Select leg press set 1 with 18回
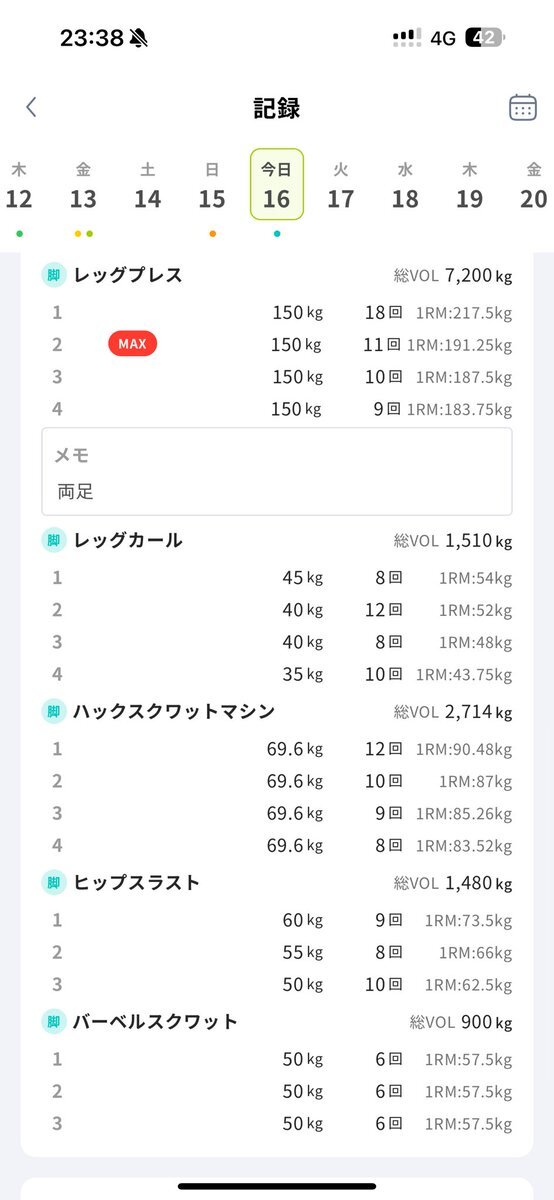 point(277,313)
